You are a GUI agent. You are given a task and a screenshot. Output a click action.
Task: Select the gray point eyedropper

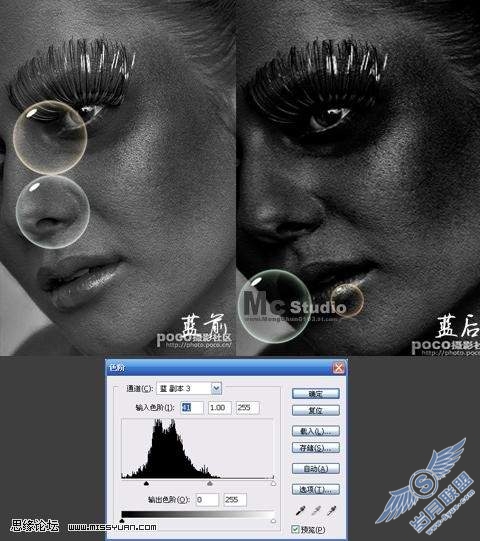coord(316,511)
